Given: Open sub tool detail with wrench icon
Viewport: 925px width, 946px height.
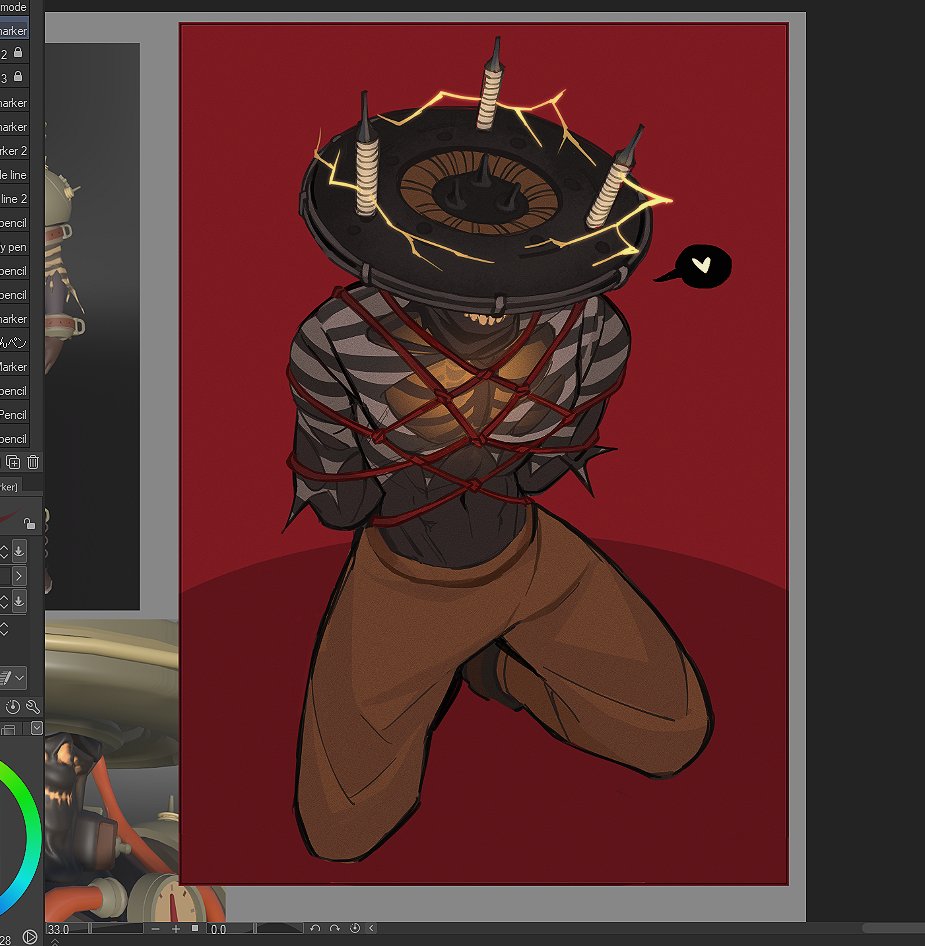Looking at the screenshot, I should tap(33, 706).
